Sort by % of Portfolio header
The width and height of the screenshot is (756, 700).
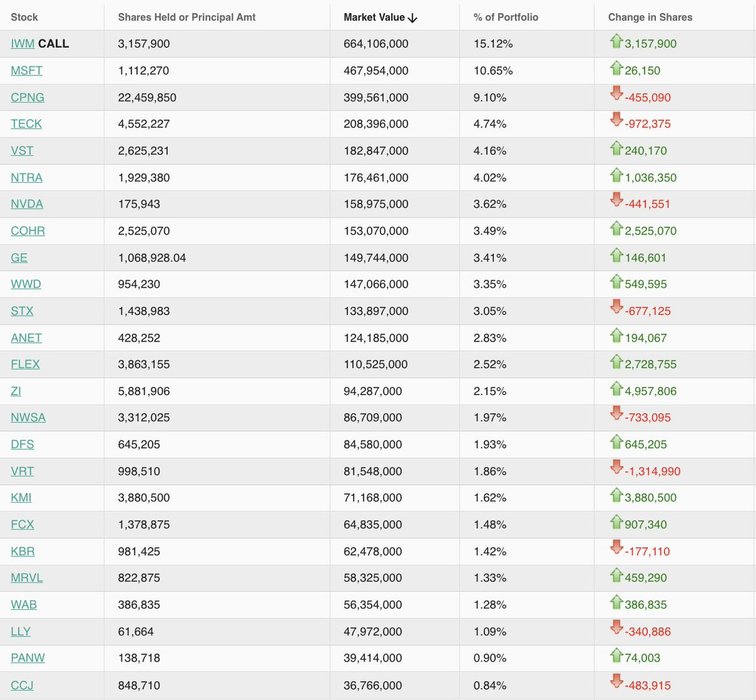(506, 17)
